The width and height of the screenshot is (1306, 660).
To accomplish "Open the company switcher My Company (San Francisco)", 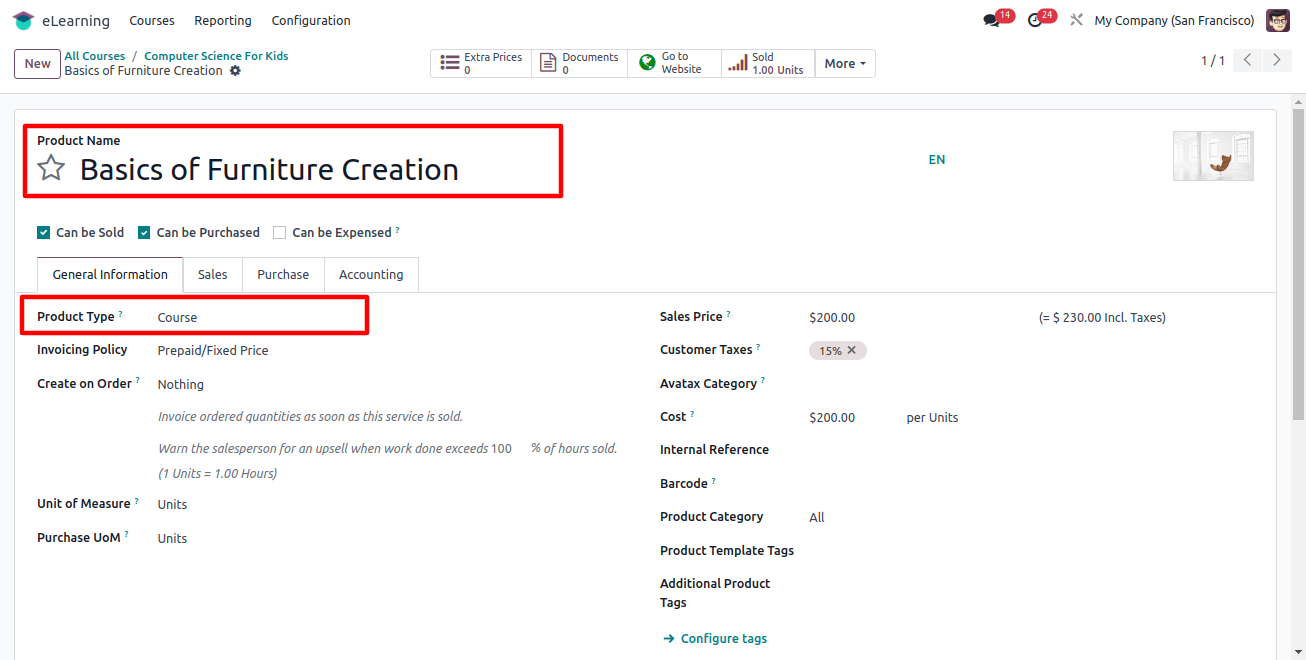I will (1174, 20).
